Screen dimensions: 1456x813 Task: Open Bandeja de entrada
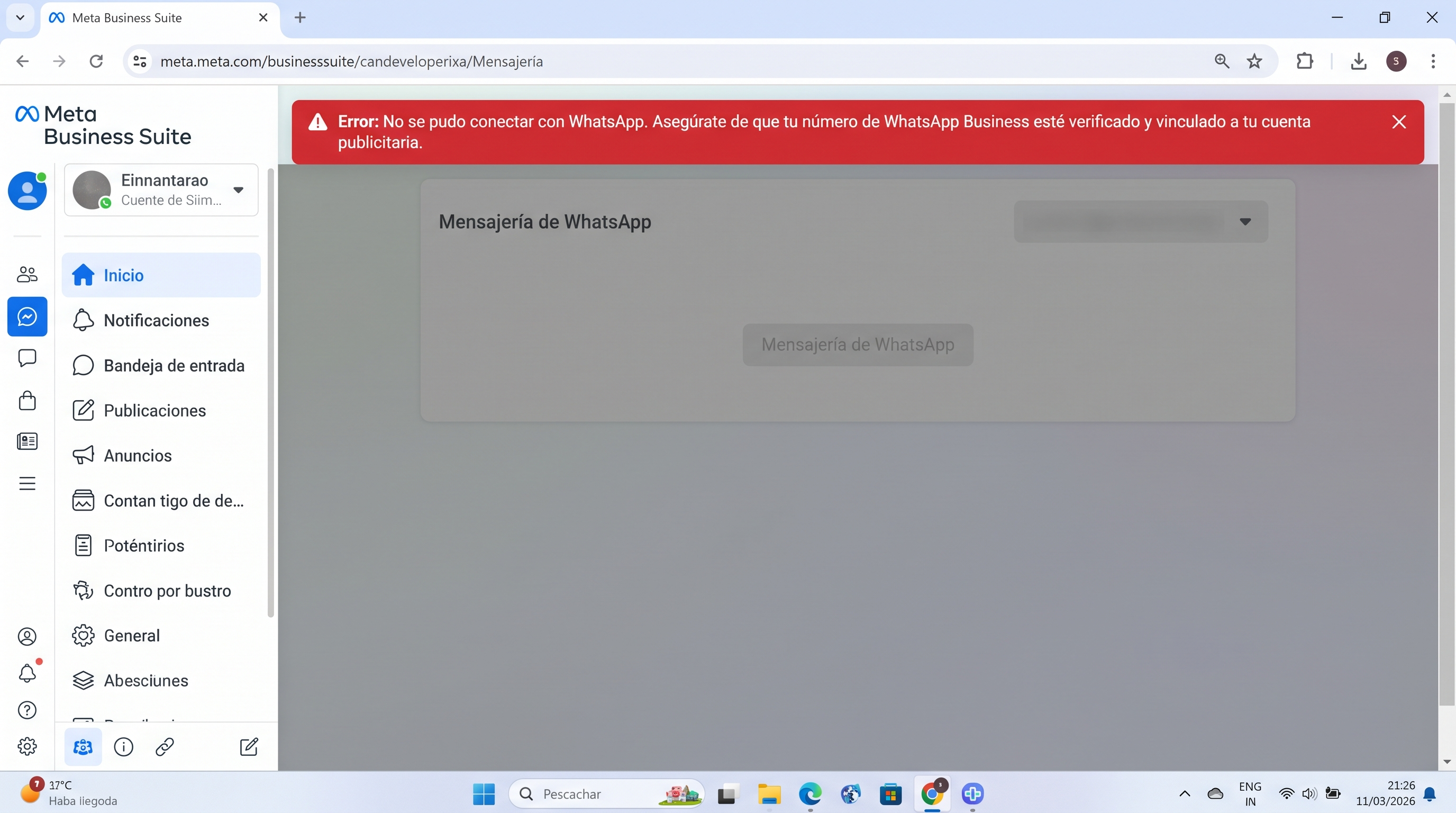pyautogui.click(x=161, y=366)
